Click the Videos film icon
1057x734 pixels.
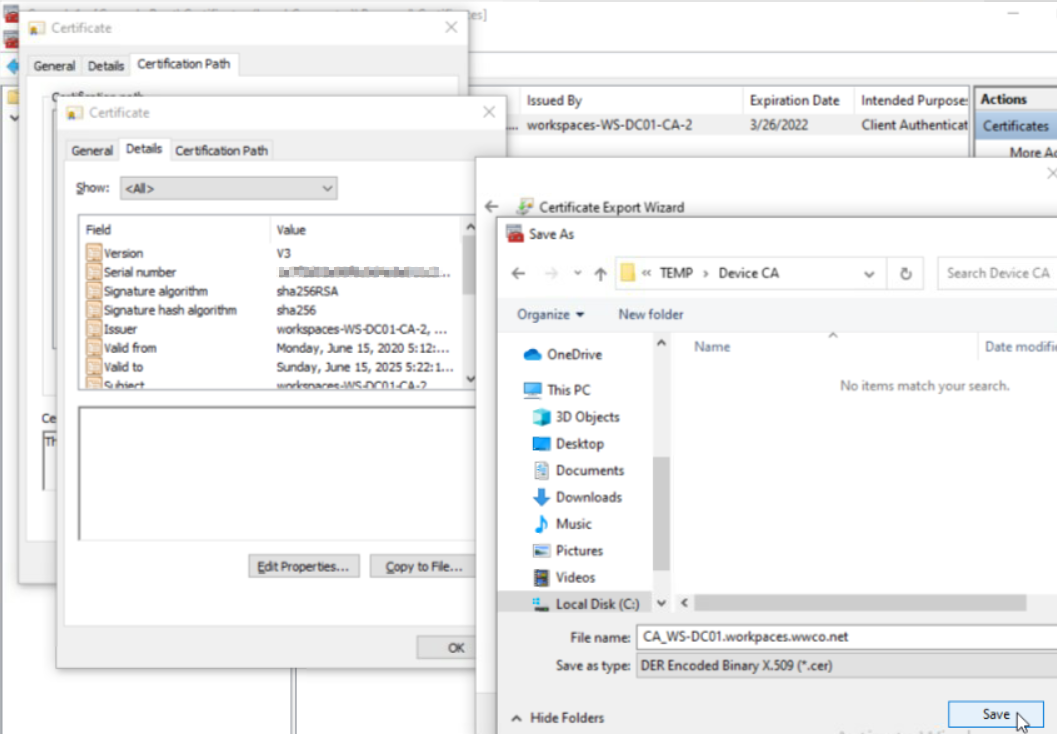541,578
